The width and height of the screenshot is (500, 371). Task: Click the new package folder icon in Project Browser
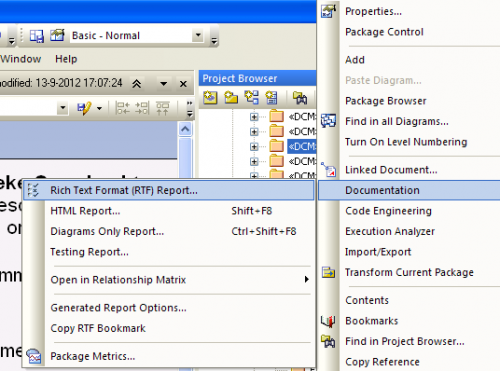coord(231,98)
